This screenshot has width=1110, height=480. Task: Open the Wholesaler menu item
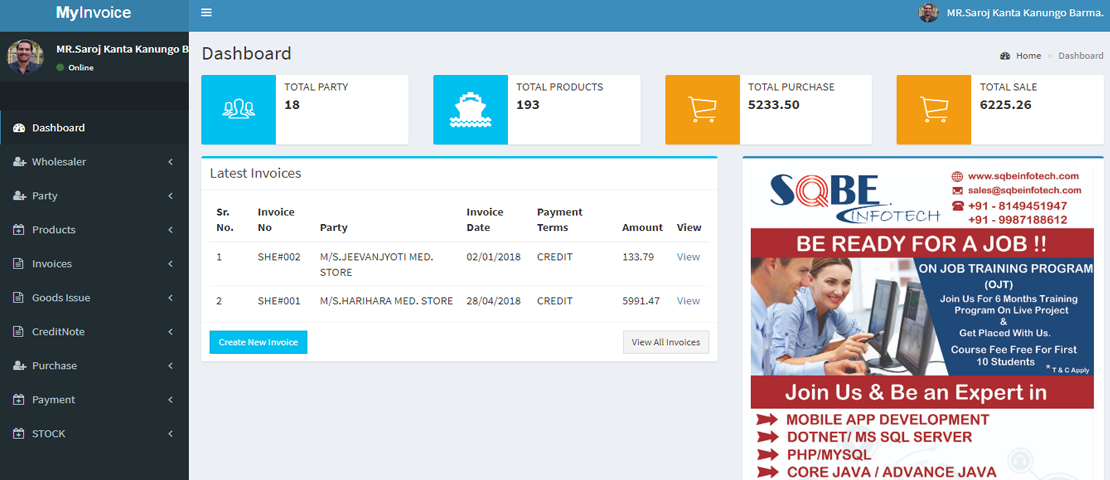click(94, 162)
